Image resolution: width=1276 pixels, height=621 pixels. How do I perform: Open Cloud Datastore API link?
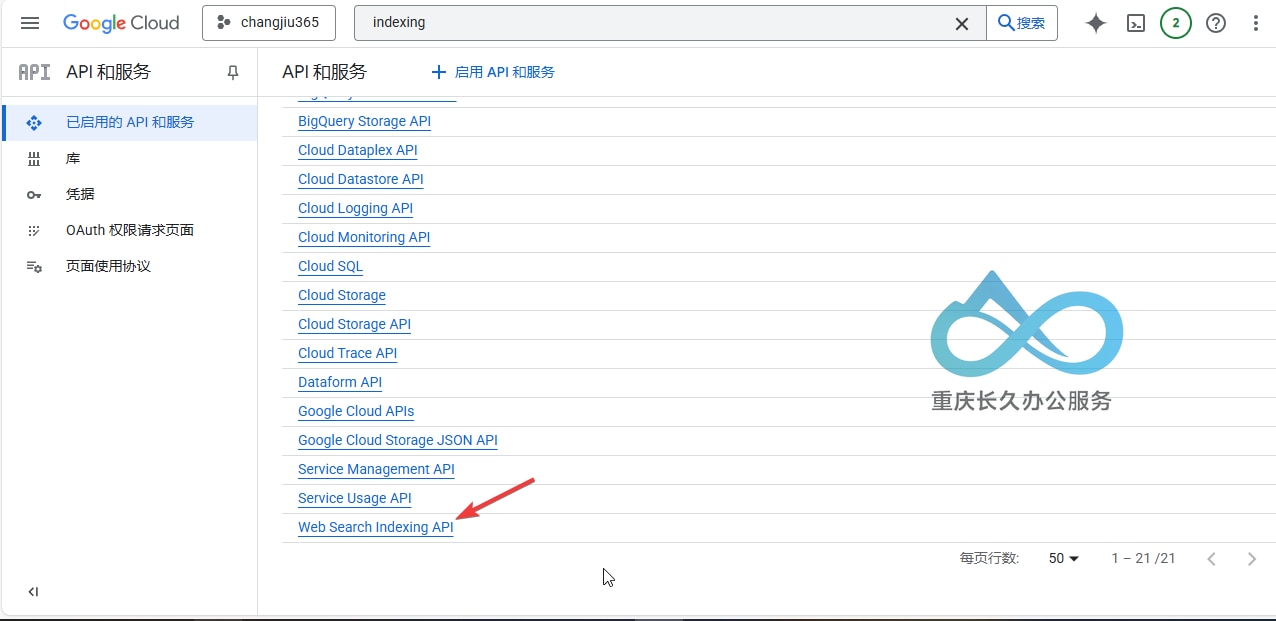pos(361,179)
